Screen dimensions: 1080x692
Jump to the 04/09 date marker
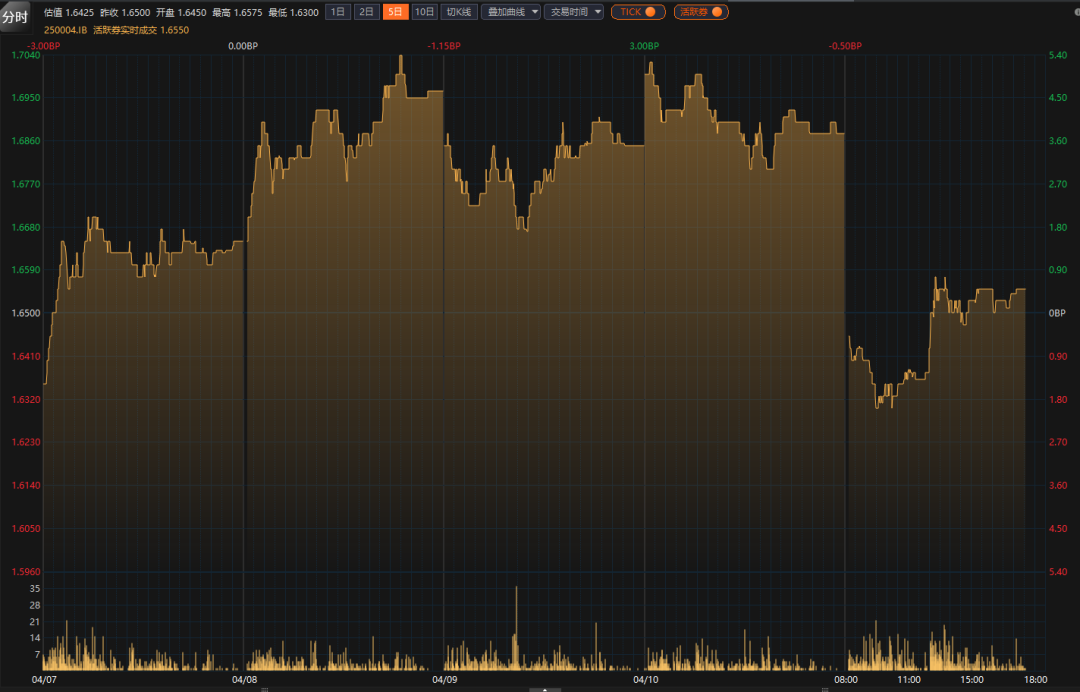coord(445,680)
